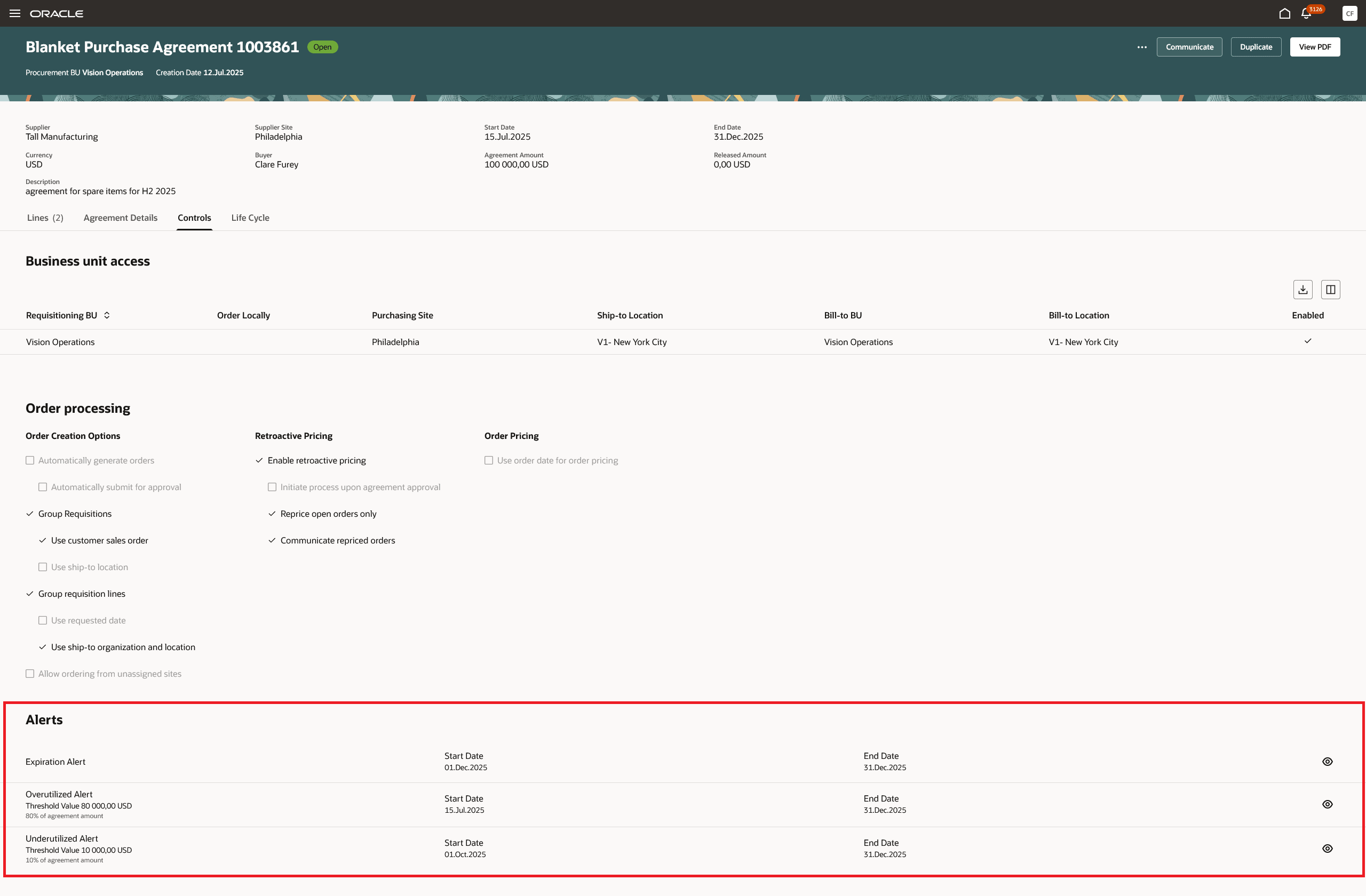Toggle Automatically generate orders checkbox
Viewport: 1366px width, 896px height.
click(30, 461)
